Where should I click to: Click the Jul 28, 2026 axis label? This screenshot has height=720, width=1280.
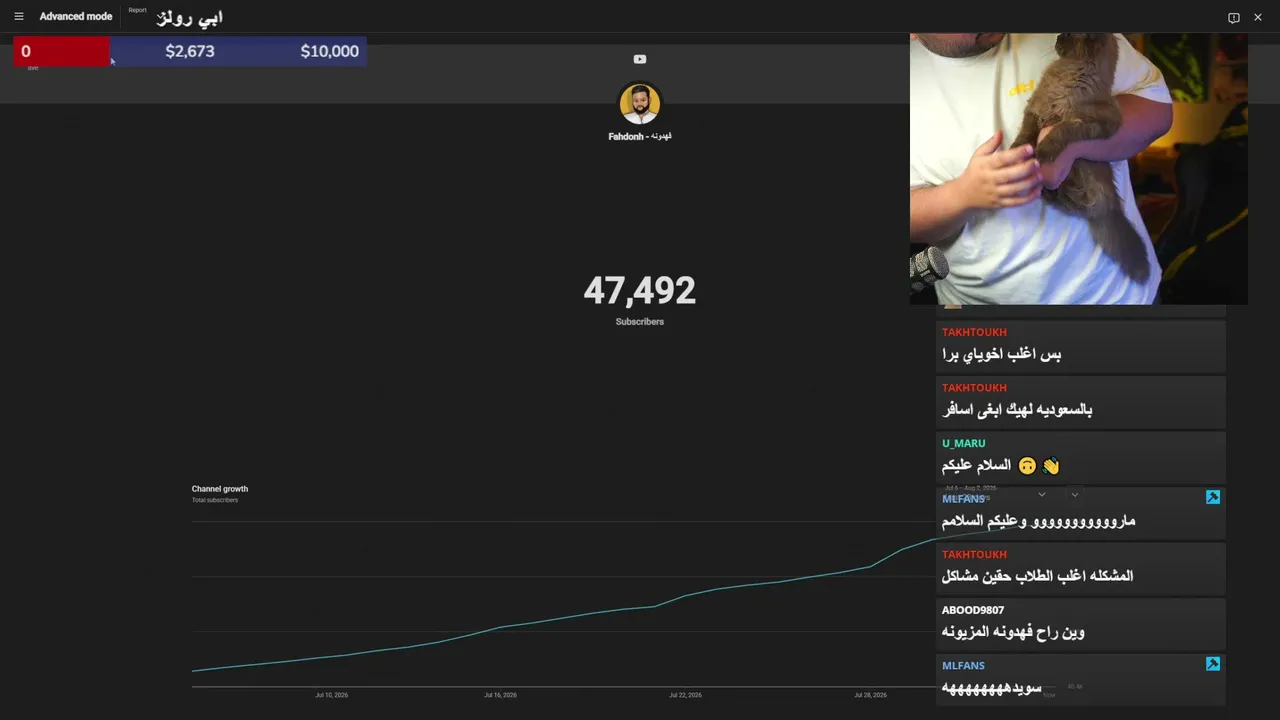(x=870, y=695)
